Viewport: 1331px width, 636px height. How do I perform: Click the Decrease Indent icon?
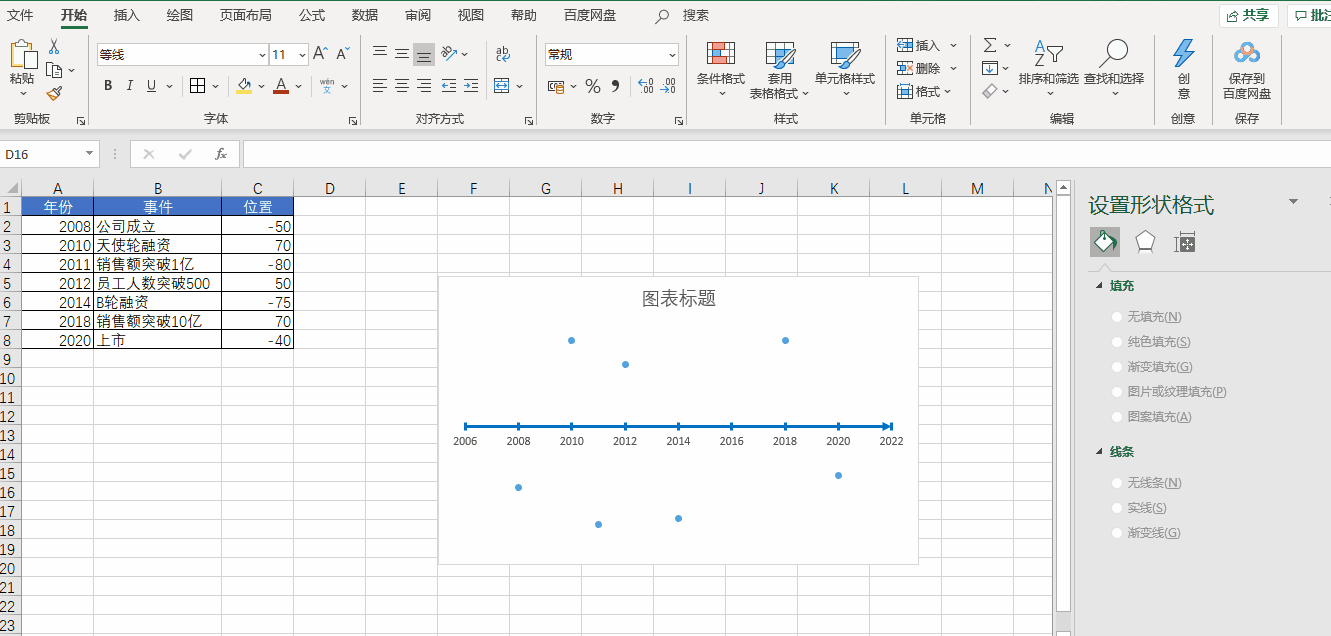click(449, 86)
